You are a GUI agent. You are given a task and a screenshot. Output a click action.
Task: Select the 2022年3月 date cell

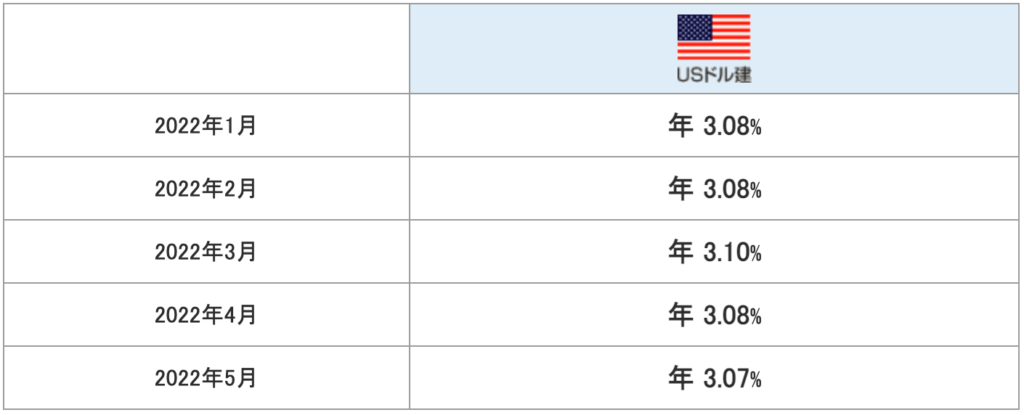point(206,252)
